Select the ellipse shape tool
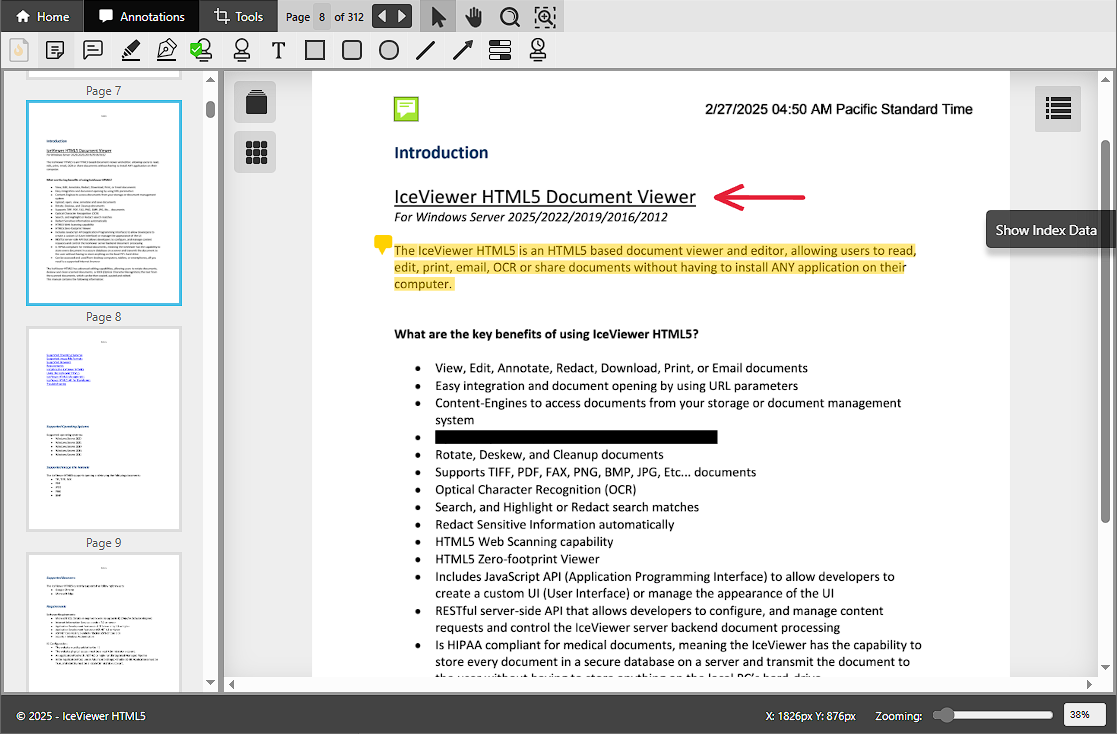This screenshot has height=734, width=1117. [x=389, y=50]
